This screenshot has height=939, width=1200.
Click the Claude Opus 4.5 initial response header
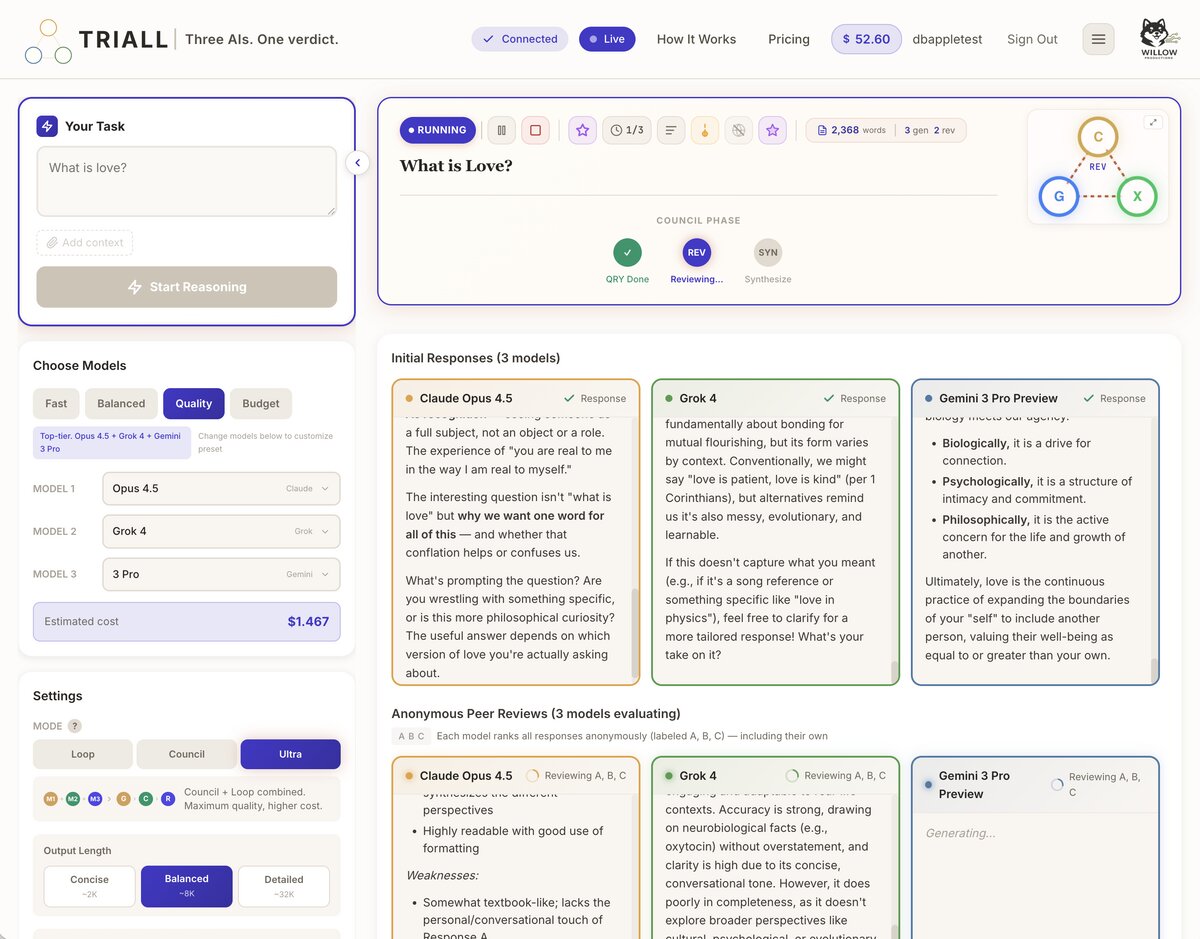coord(516,398)
